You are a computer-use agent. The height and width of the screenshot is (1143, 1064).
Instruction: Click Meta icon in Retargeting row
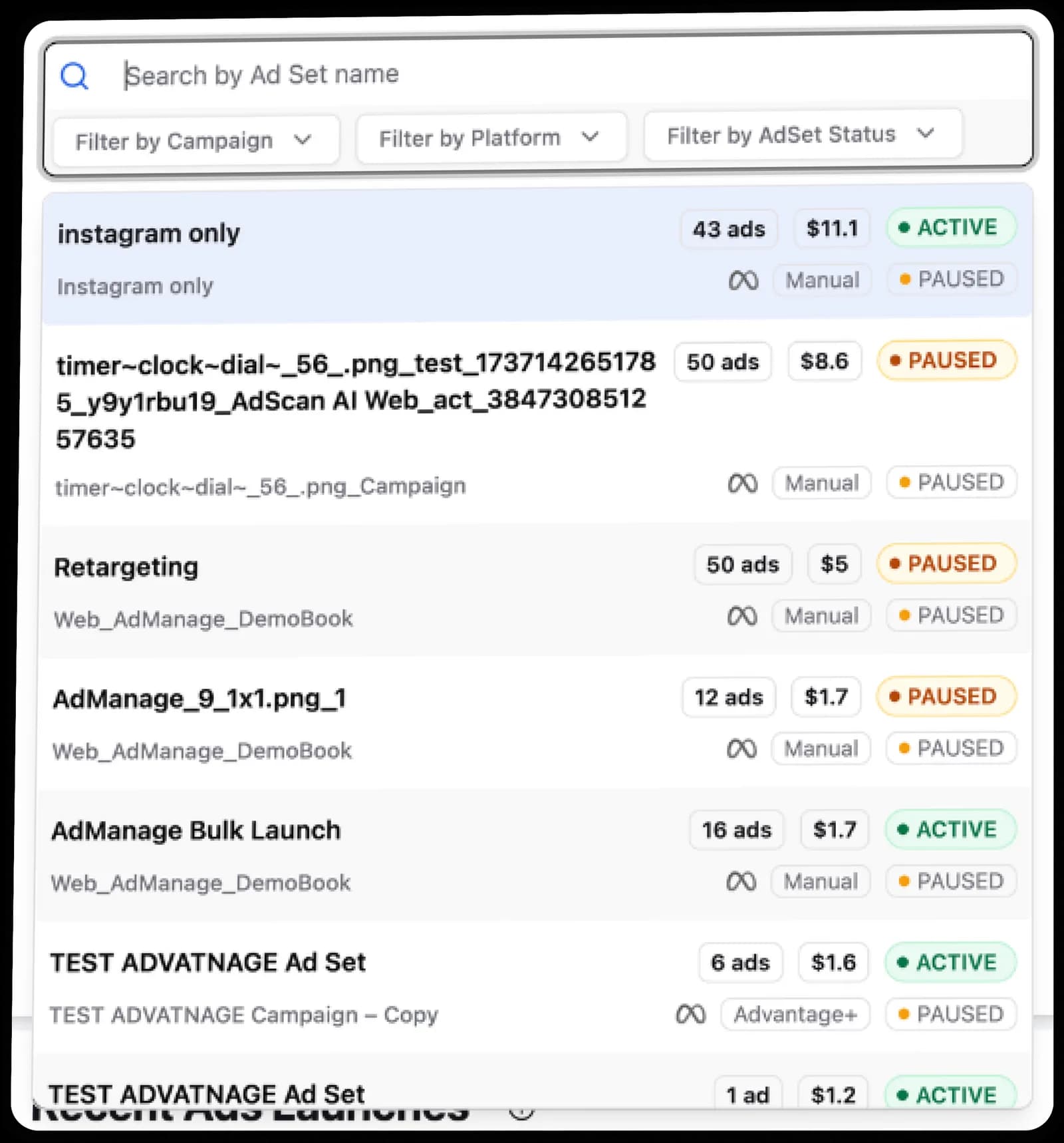(742, 616)
